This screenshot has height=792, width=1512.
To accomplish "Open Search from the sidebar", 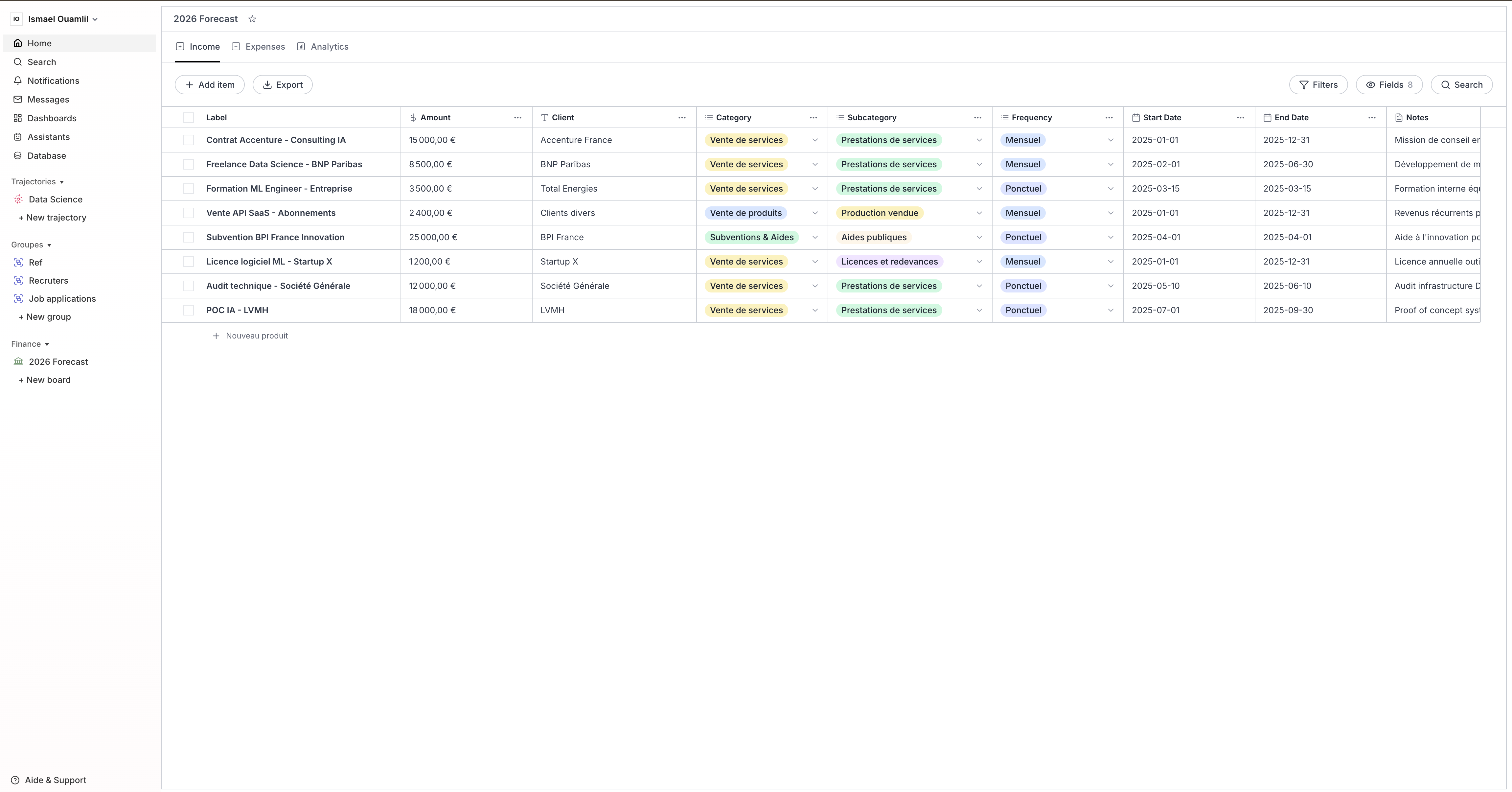I will click(42, 62).
